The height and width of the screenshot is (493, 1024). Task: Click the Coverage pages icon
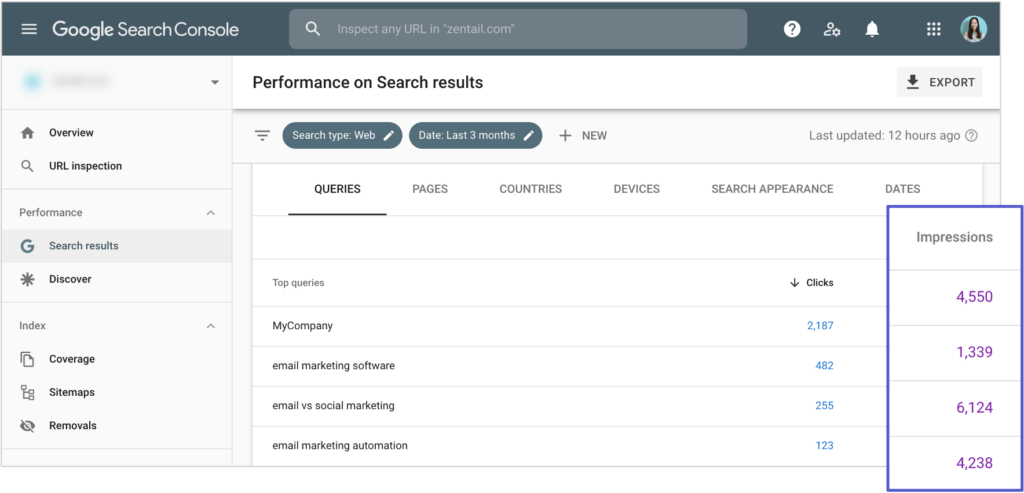pyautogui.click(x=27, y=359)
